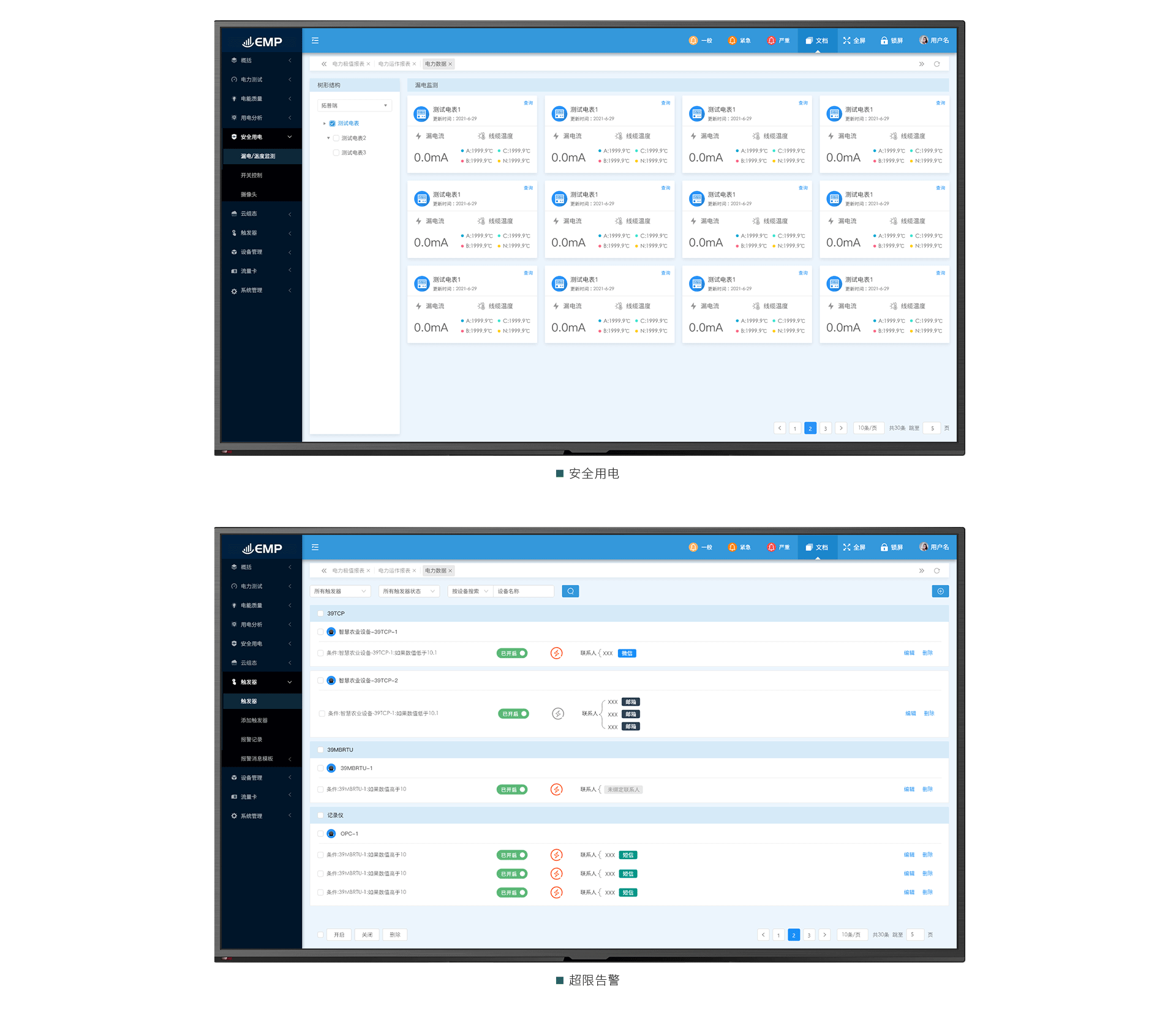This screenshot has width=1176, height=1011.
Task: Open 紧急 alarm bell in 超限告警 screen
Action: [732, 547]
